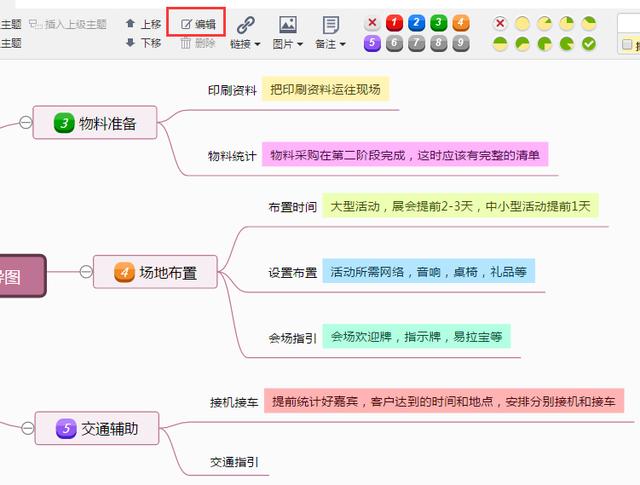
Task: Set progress to the green completed checkmark
Action: tap(589, 43)
